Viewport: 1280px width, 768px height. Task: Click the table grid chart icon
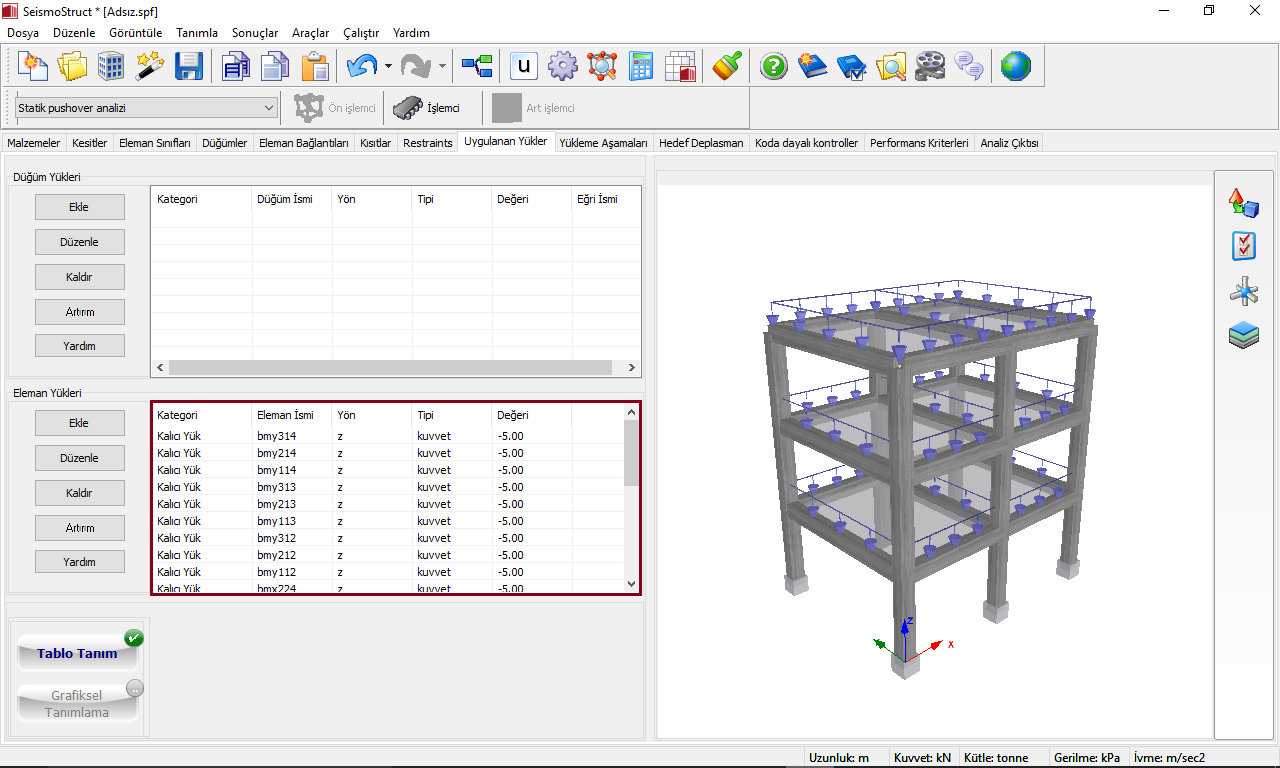coord(680,67)
